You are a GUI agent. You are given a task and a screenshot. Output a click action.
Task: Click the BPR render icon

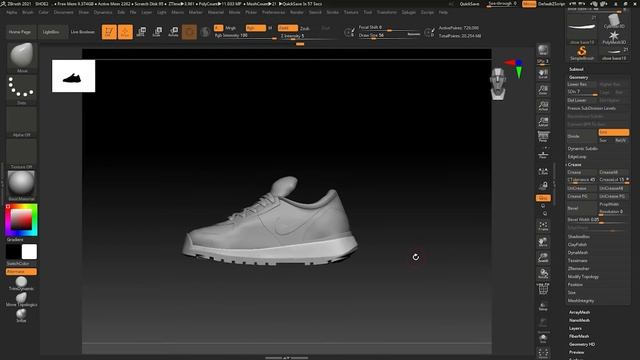click(x=543, y=50)
